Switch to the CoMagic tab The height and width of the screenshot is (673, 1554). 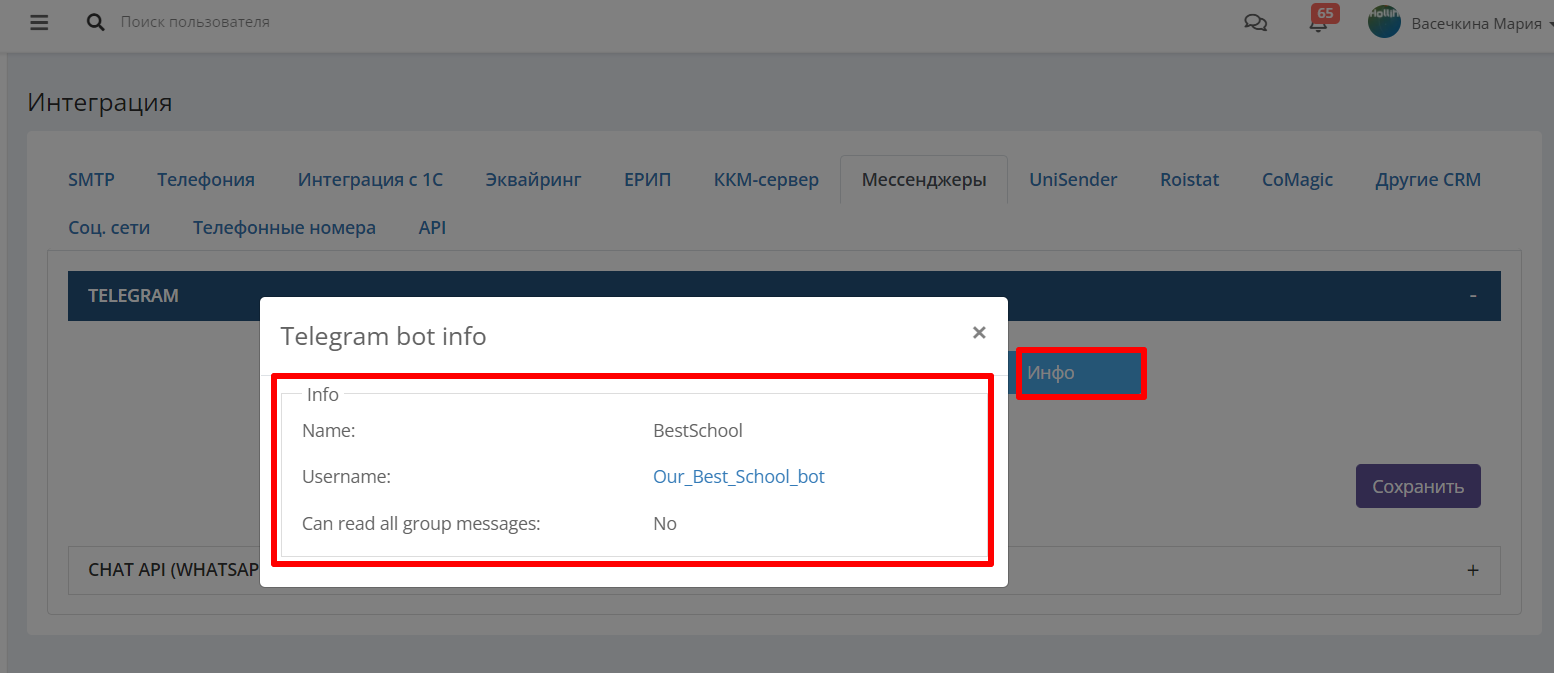coord(1297,180)
